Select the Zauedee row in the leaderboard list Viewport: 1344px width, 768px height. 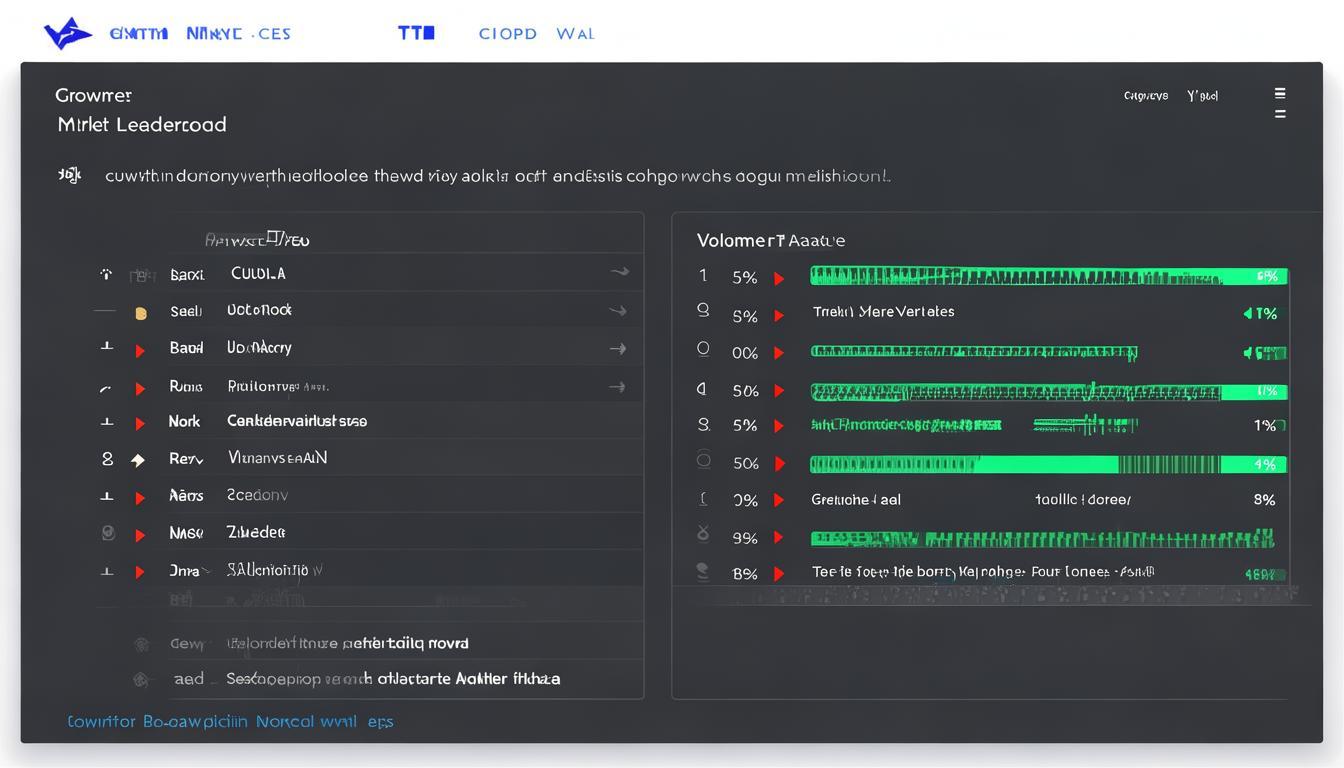coord(256,532)
